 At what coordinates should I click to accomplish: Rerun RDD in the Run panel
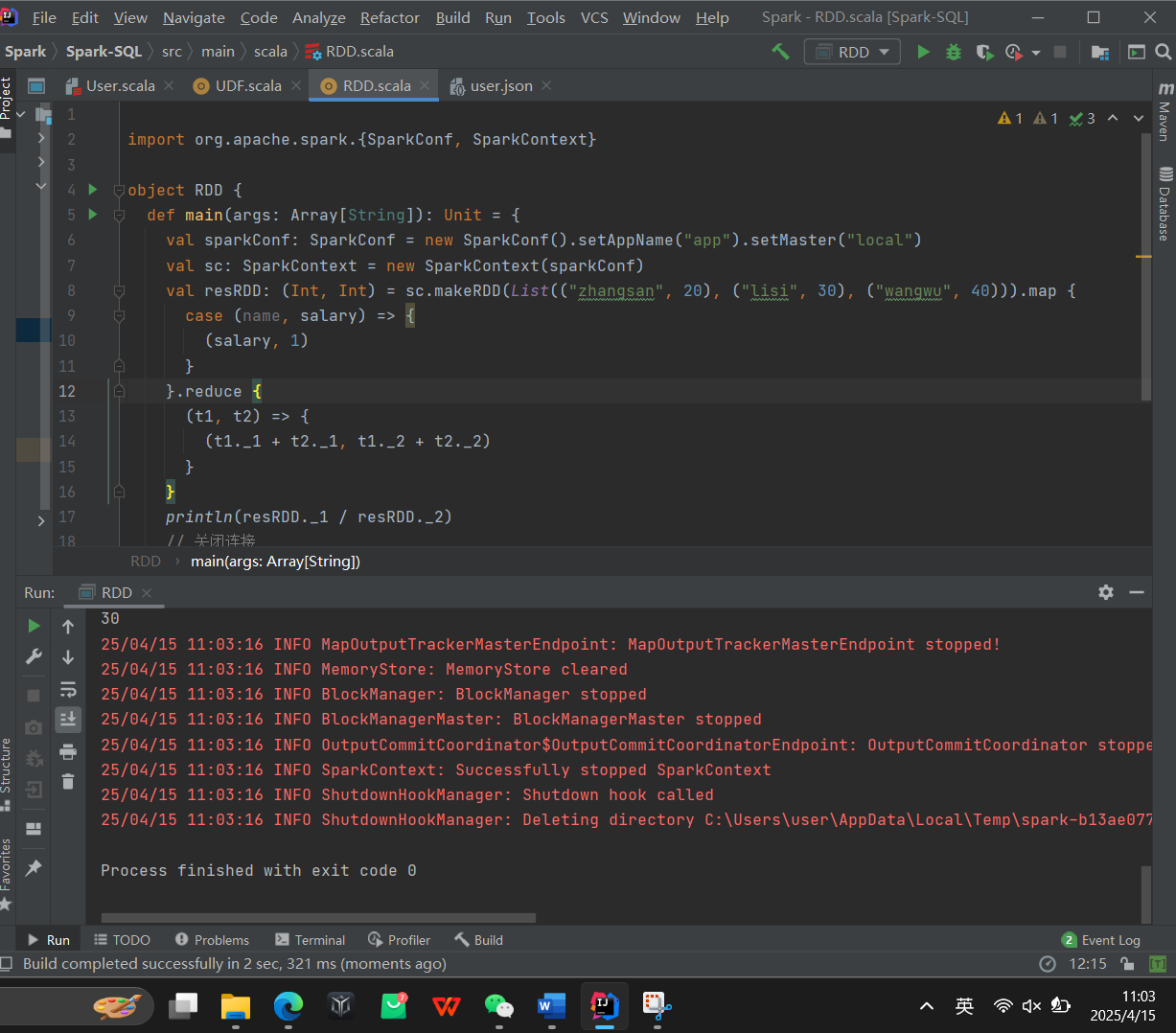pos(34,626)
